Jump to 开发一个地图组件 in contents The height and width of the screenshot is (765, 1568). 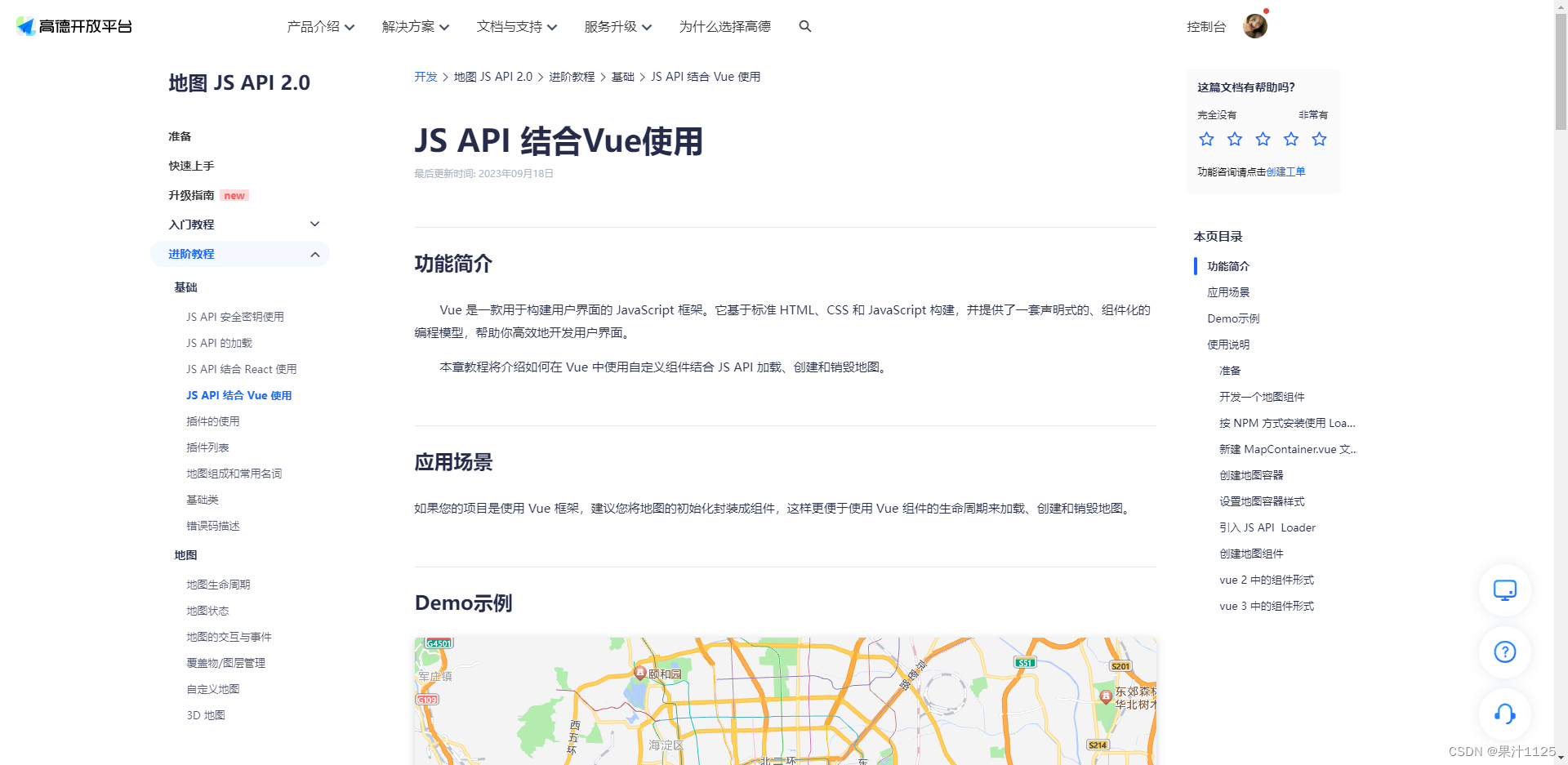tap(1262, 397)
